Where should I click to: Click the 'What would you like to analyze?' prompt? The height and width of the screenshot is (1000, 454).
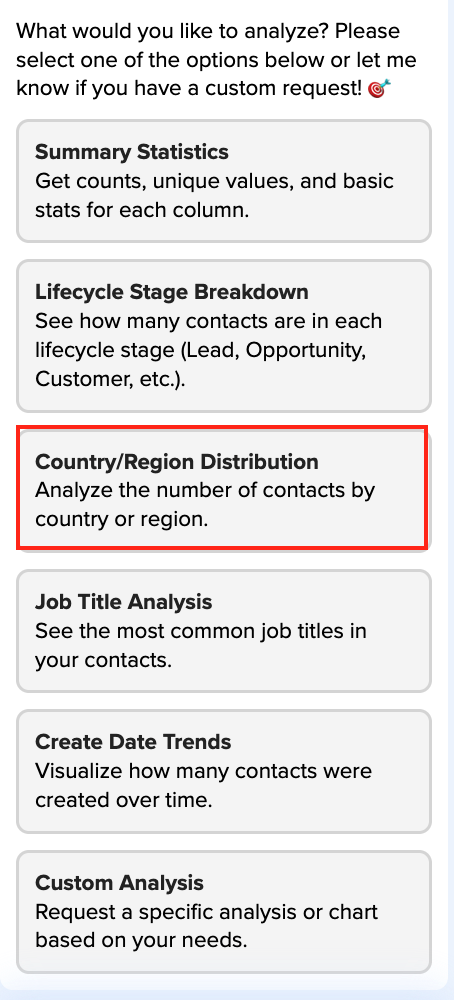click(217, 60)
